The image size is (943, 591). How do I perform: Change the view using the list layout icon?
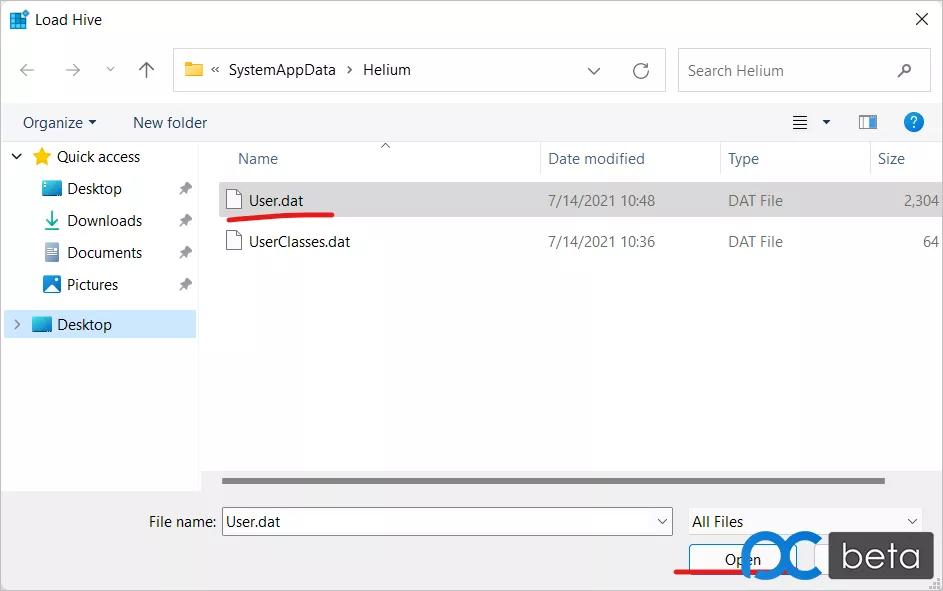tap(799, 121)
